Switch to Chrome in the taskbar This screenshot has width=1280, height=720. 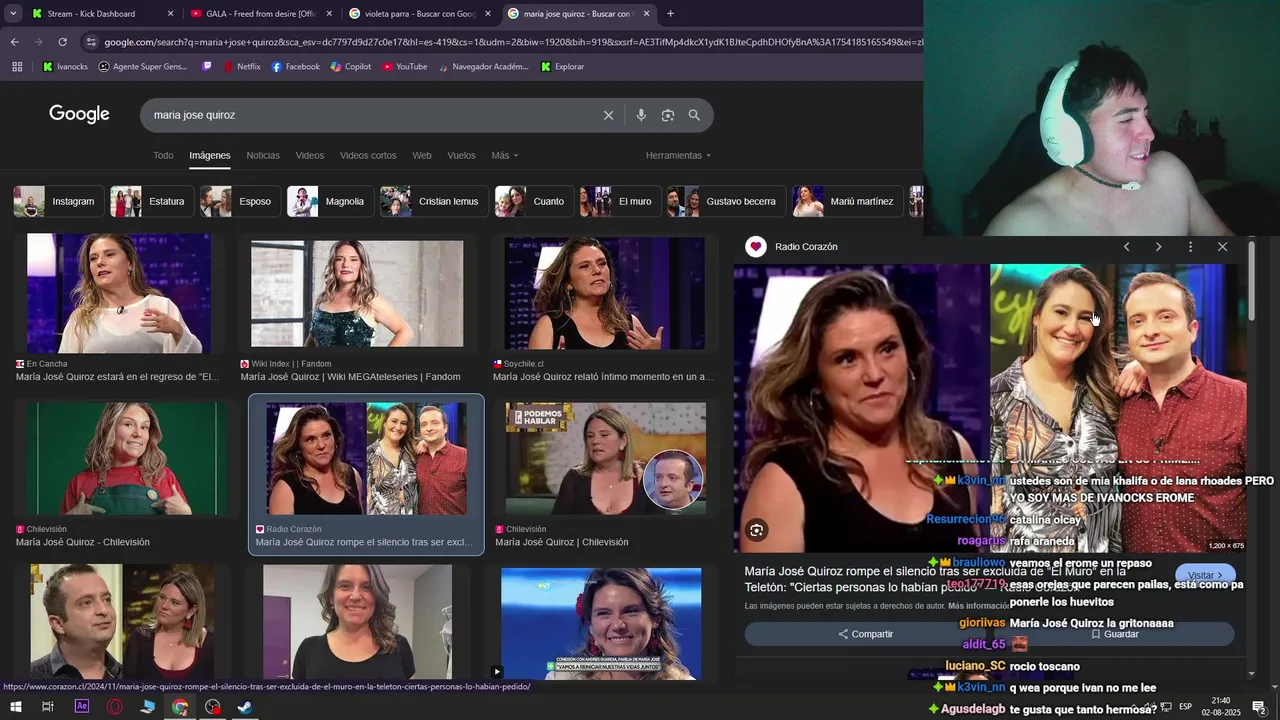180,707
